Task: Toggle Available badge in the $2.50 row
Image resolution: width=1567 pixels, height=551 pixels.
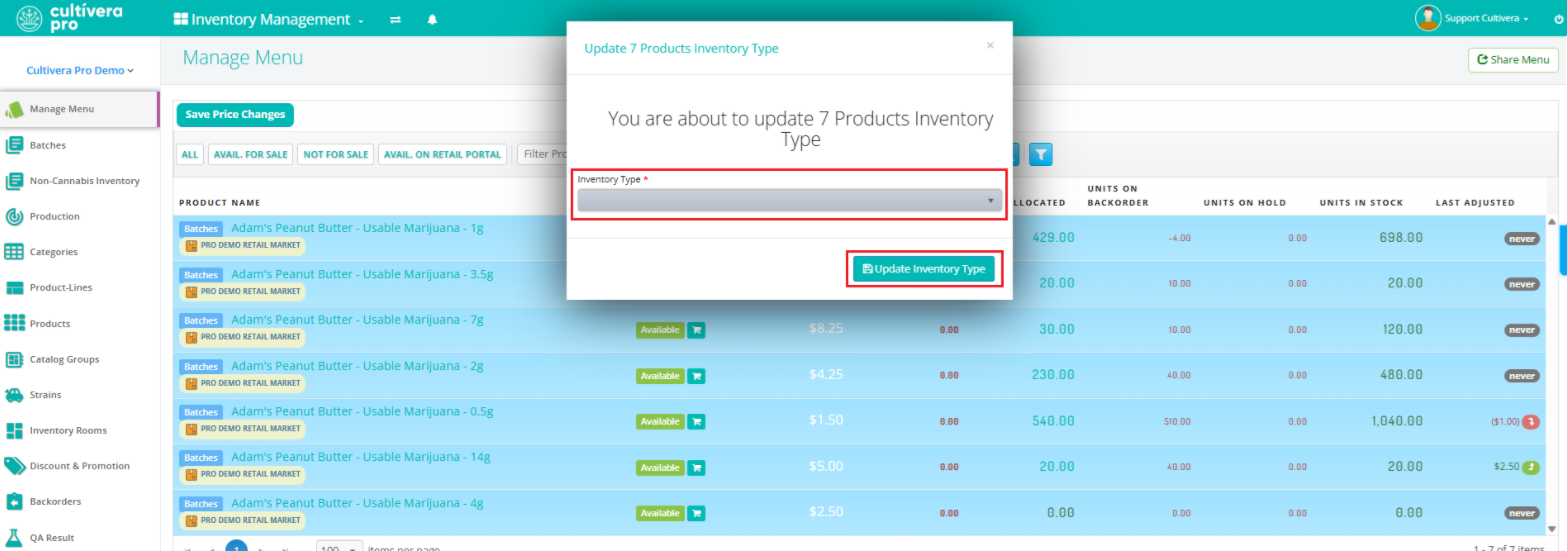Action: tap(660, 513)
